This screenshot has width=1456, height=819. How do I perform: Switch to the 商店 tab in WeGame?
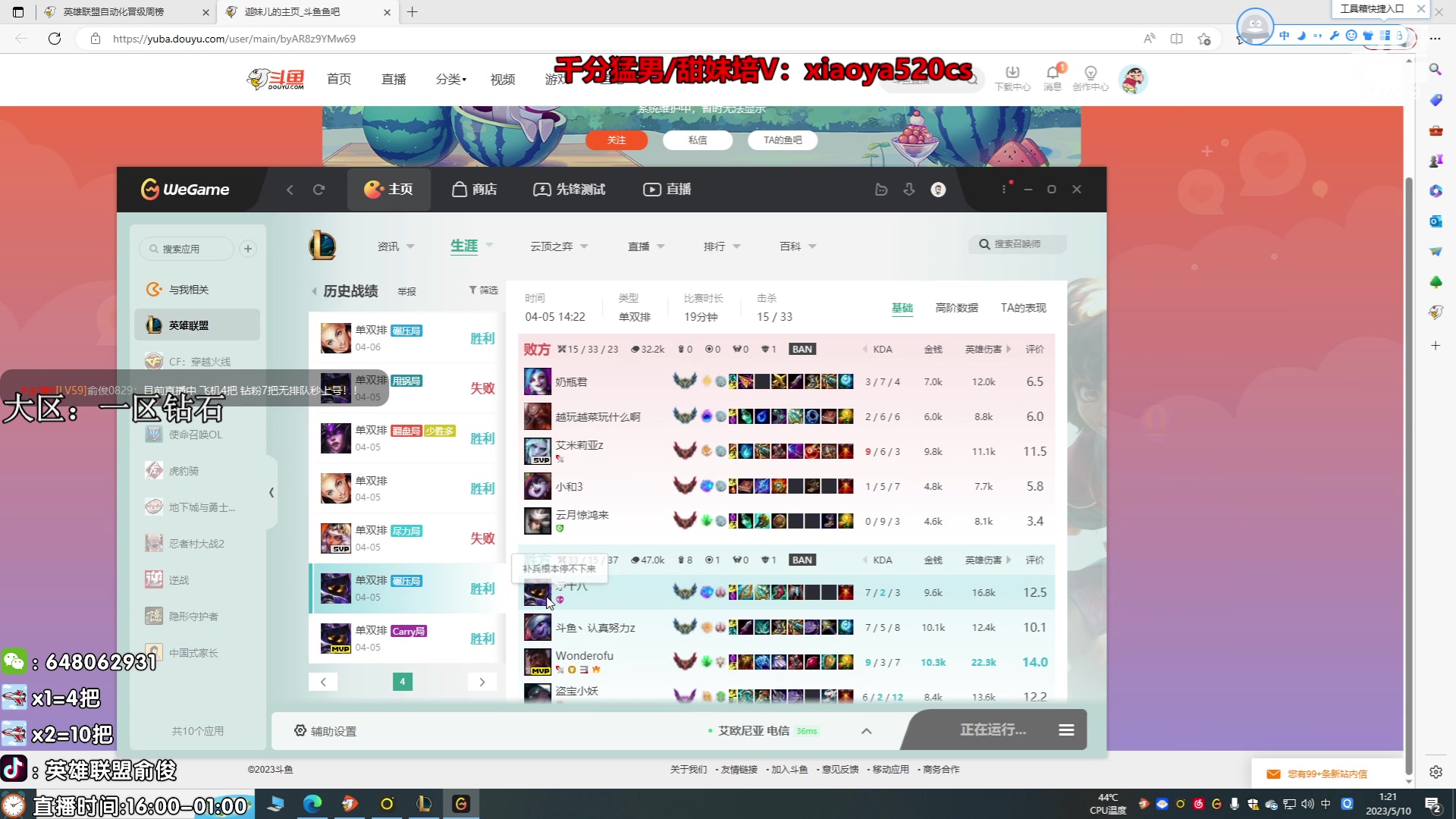click(x=475, y=190)
